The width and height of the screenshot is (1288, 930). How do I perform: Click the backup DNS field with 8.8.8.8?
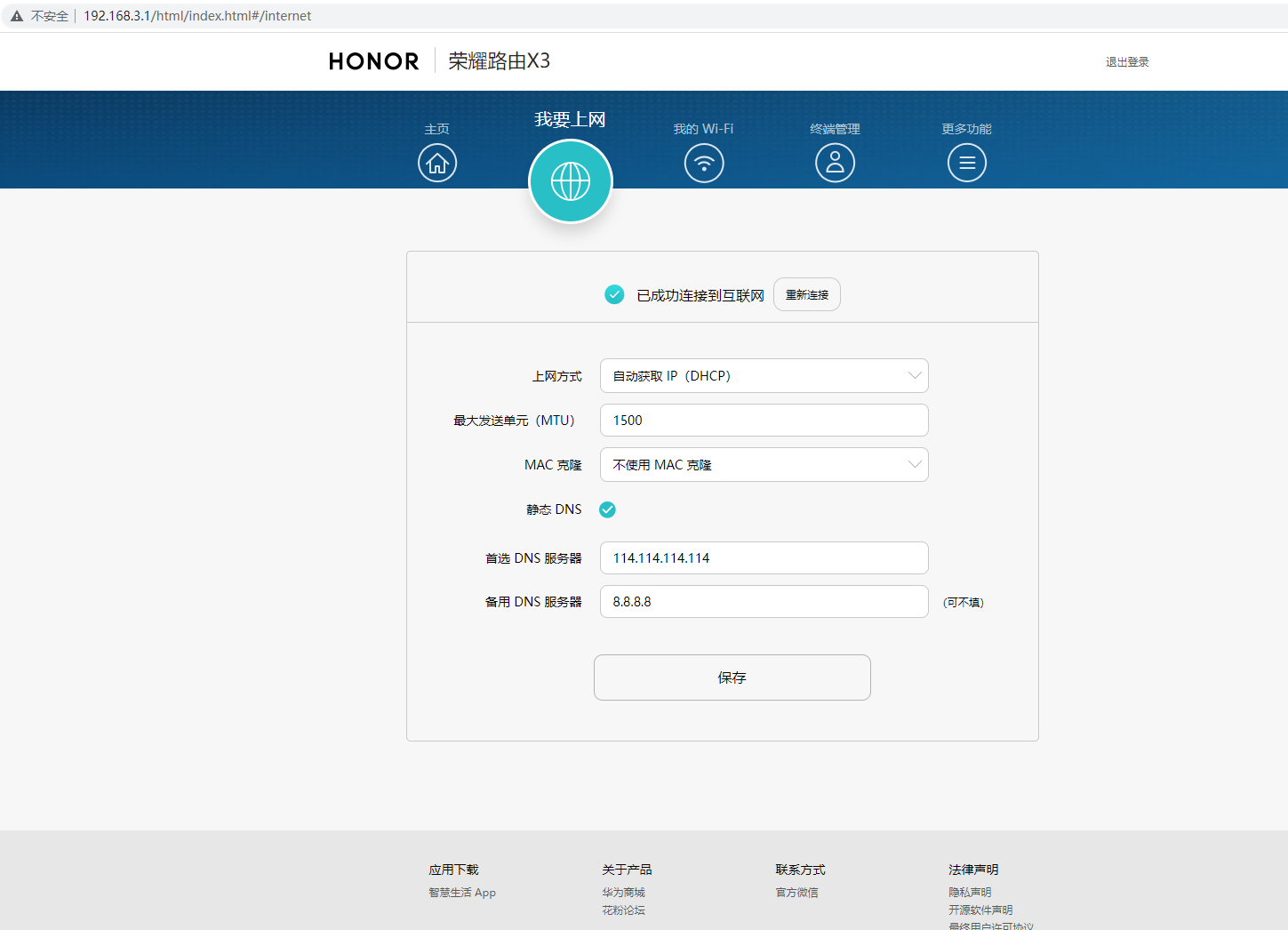(764, 602)
